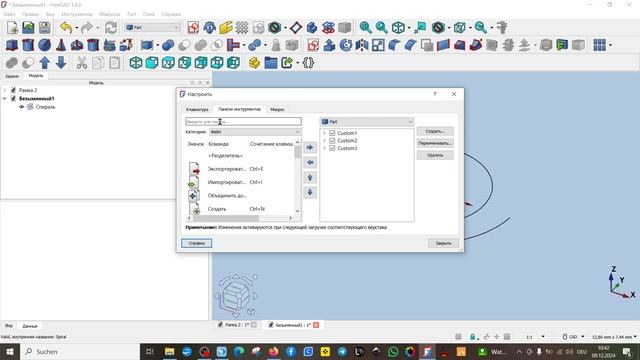This screenshot has height=360, width=640.
Task: Click the Extrude tool icon
Action: click(x=329, y=45)
